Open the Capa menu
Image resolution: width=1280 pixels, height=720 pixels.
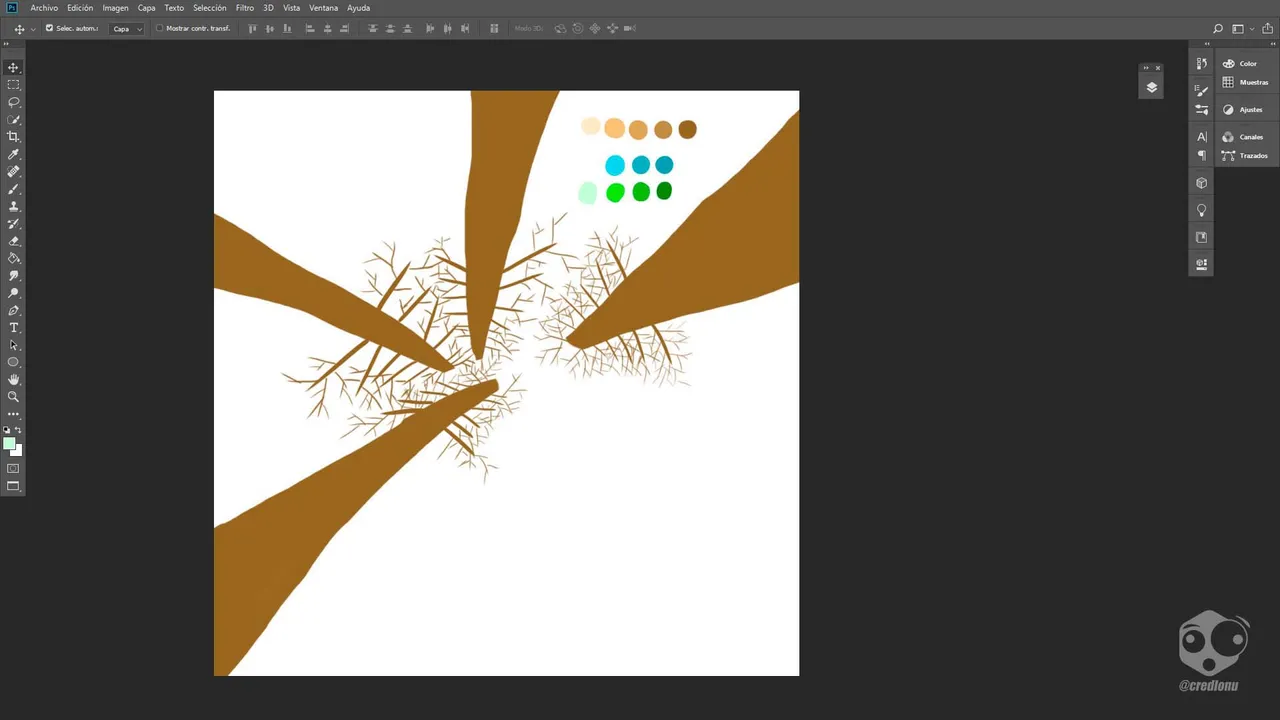click(146, 8)
